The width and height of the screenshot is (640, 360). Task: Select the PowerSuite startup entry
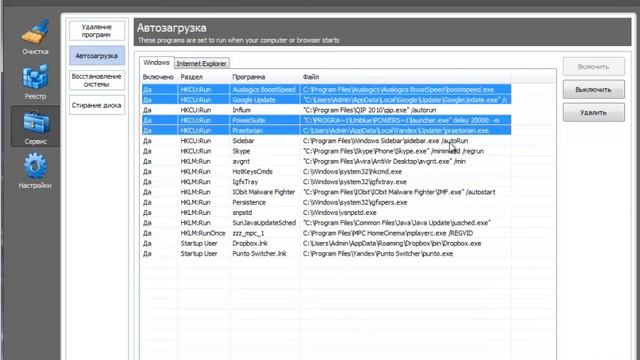click(x=327, y=120)
